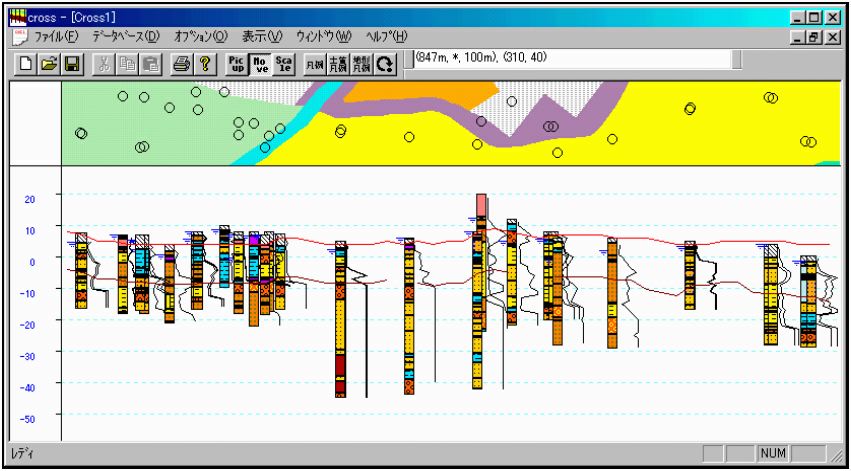Toggle the Pic up mode button

coord(237,65)
